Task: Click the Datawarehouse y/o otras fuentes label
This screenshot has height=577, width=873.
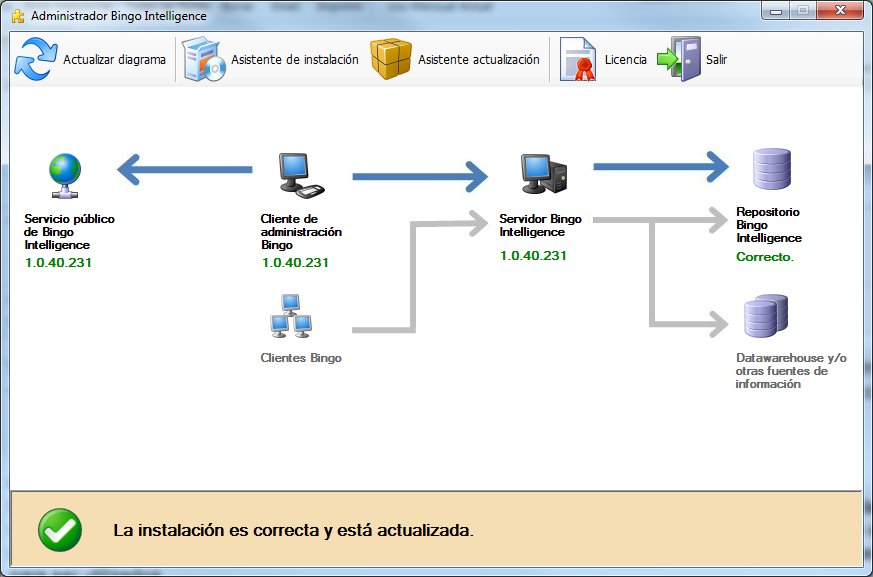Action: [790, 371]
